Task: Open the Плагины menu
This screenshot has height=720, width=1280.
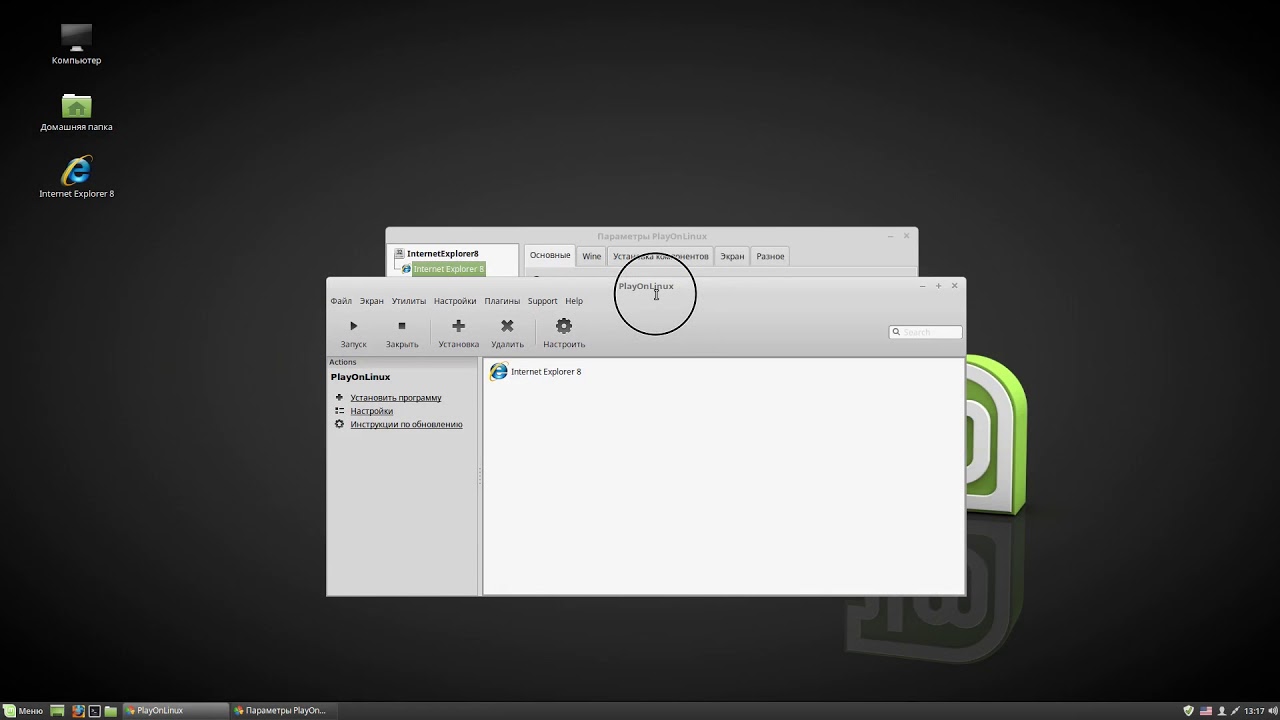Action: 502,301
